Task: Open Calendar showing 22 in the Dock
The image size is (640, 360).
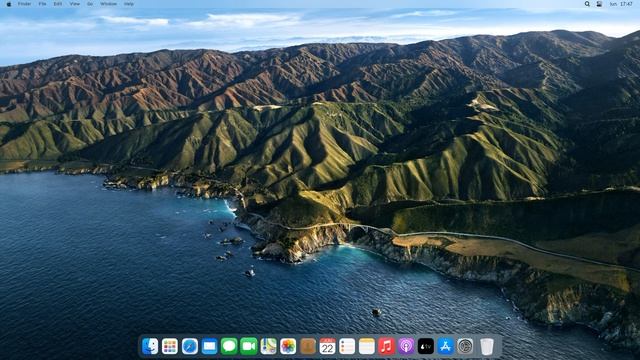Action: (x=327, y=347)
